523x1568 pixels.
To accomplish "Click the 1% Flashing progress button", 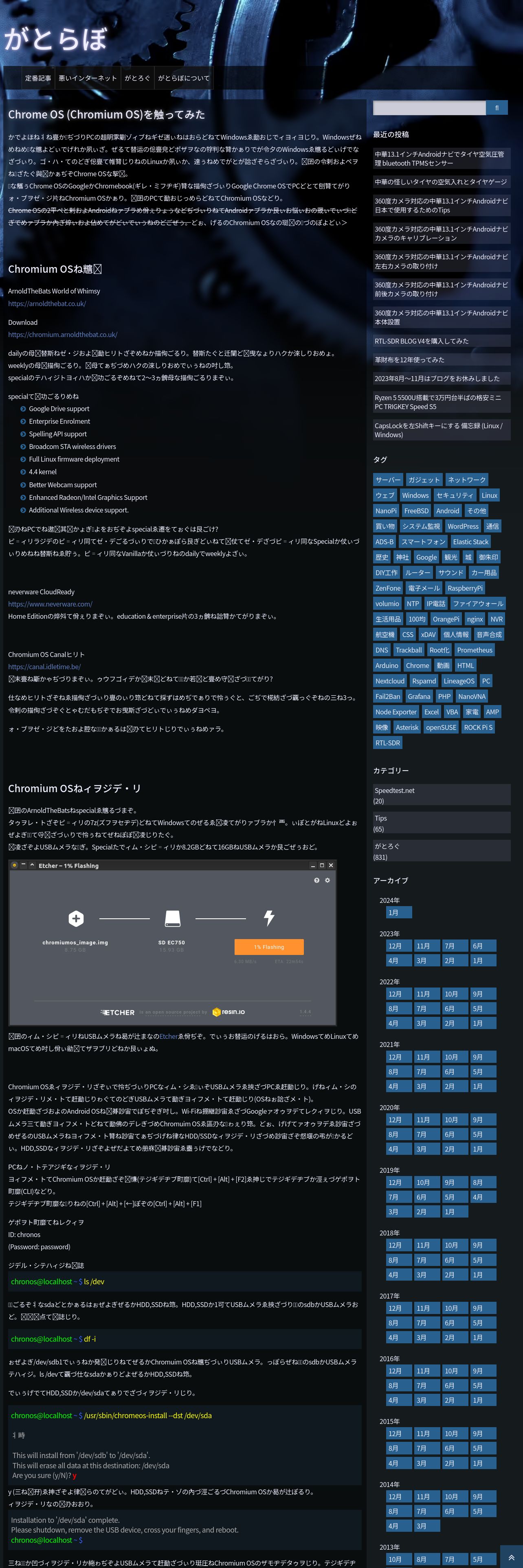I will [x=269, y=946].
